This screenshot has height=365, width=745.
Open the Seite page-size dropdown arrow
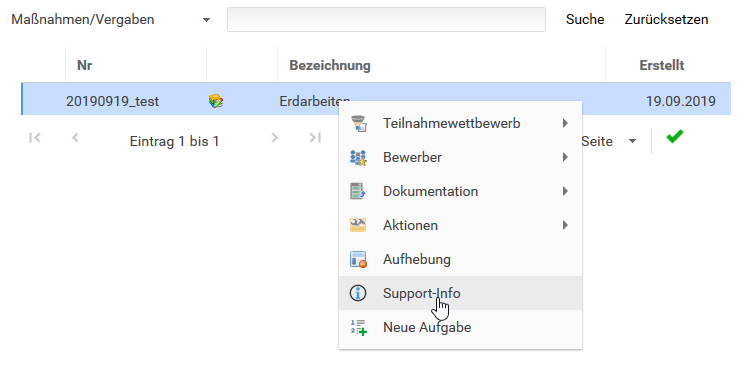coord(632,141)
